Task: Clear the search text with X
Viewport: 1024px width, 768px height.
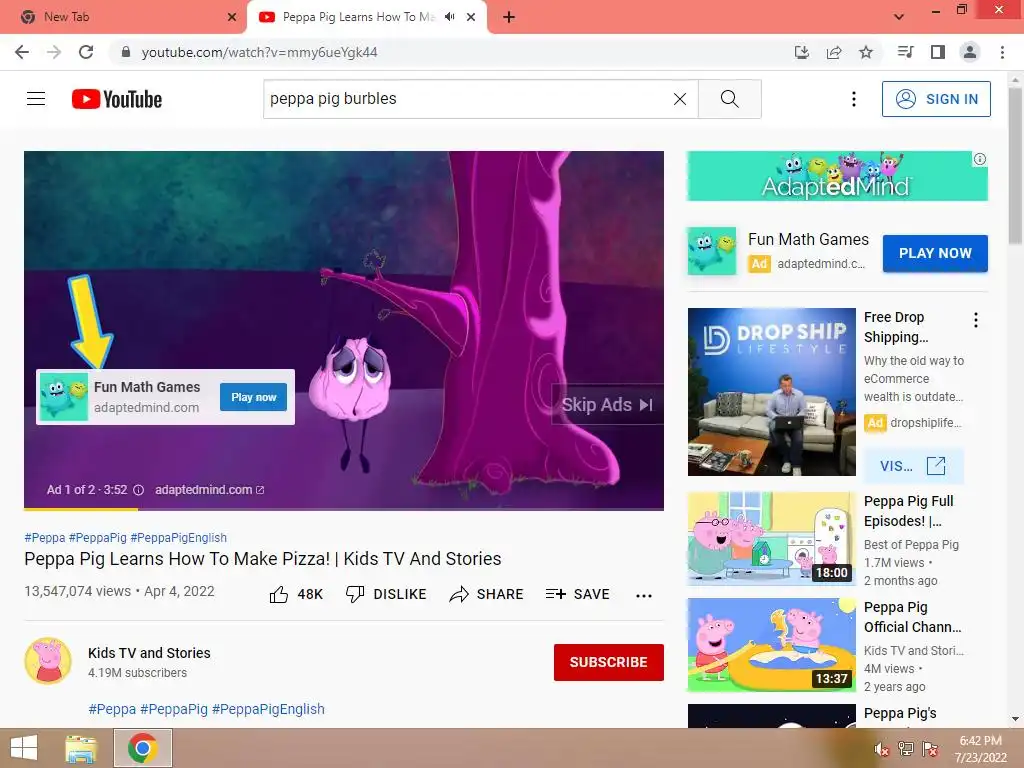Action: click(680, 99)
